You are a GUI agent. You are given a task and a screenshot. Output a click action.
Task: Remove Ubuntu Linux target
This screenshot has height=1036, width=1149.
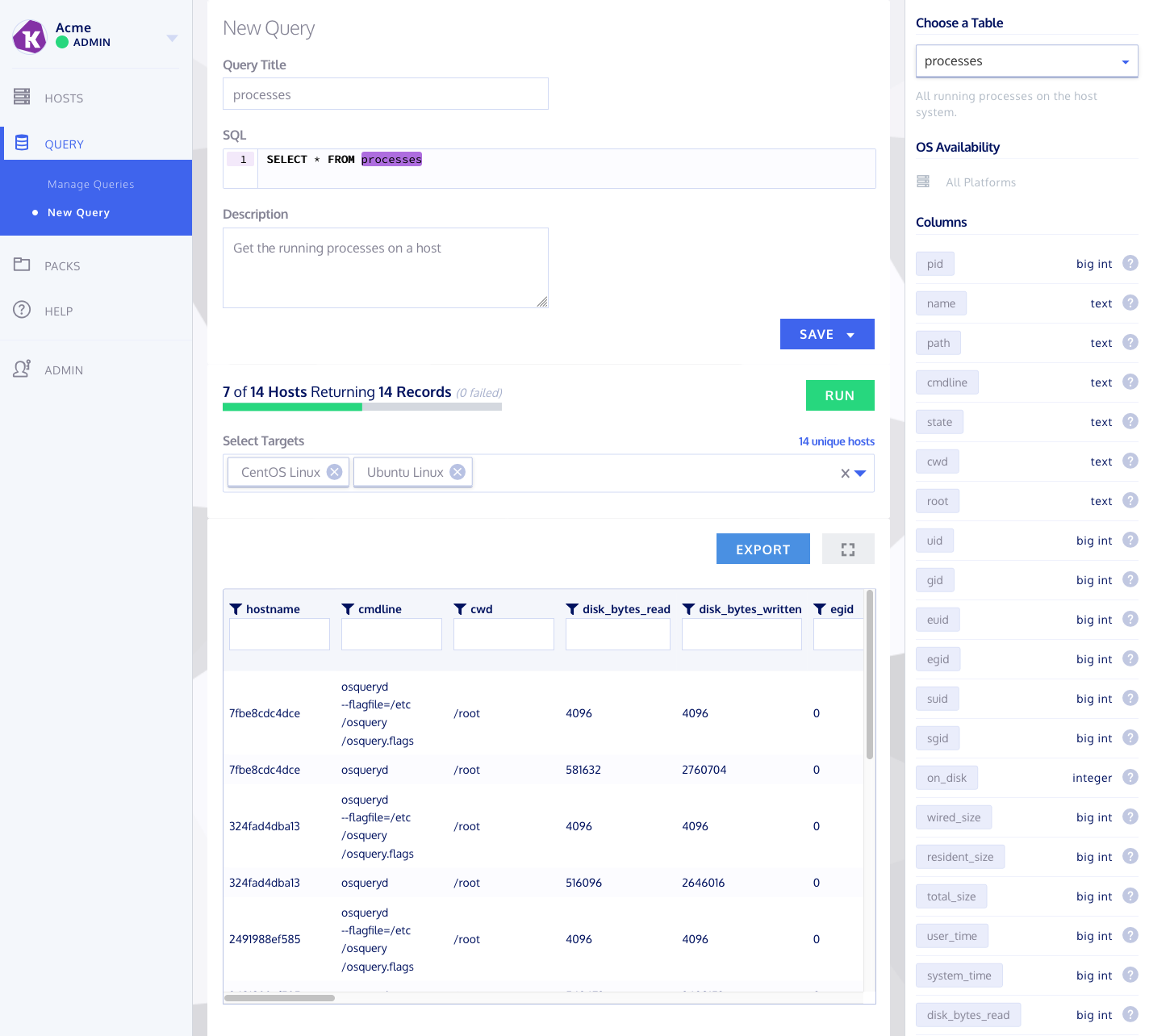458,472
